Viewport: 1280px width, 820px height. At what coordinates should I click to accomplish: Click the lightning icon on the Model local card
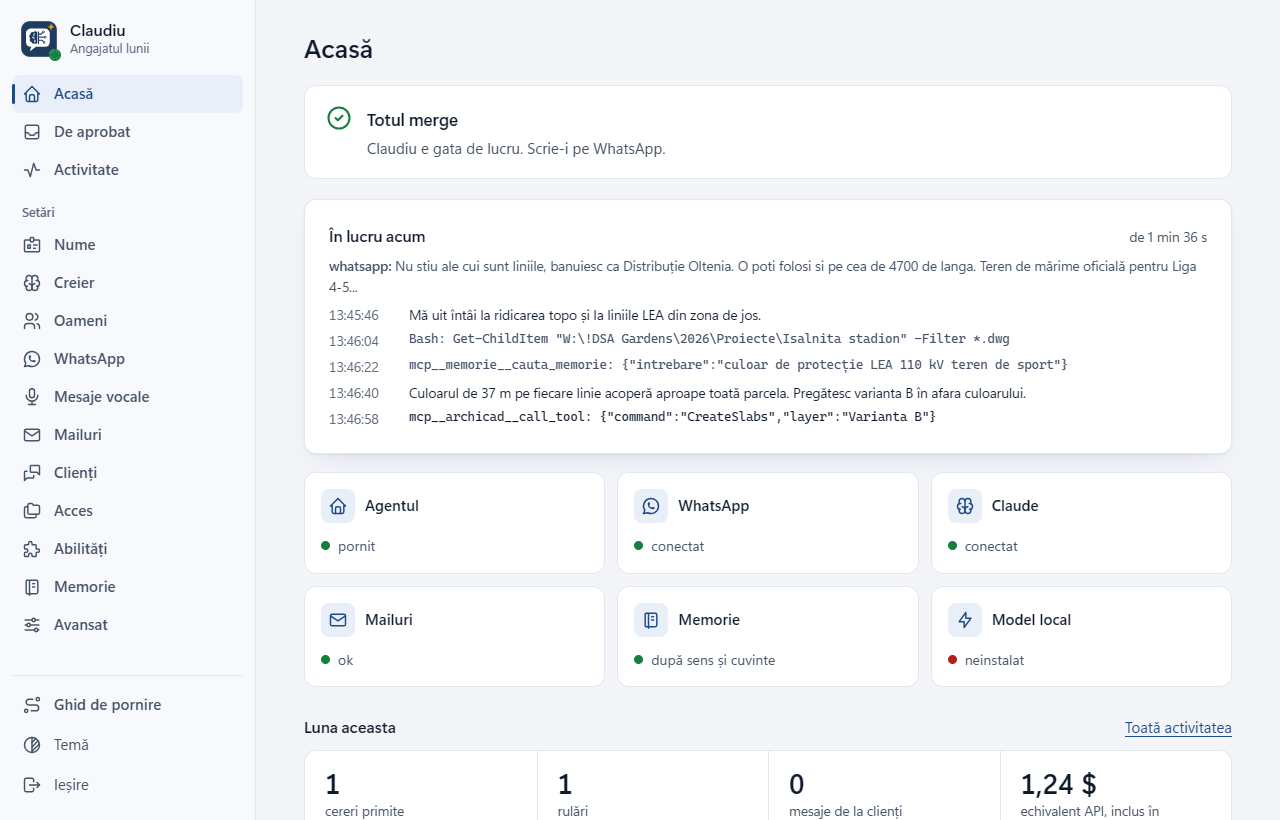pos(965,620)
